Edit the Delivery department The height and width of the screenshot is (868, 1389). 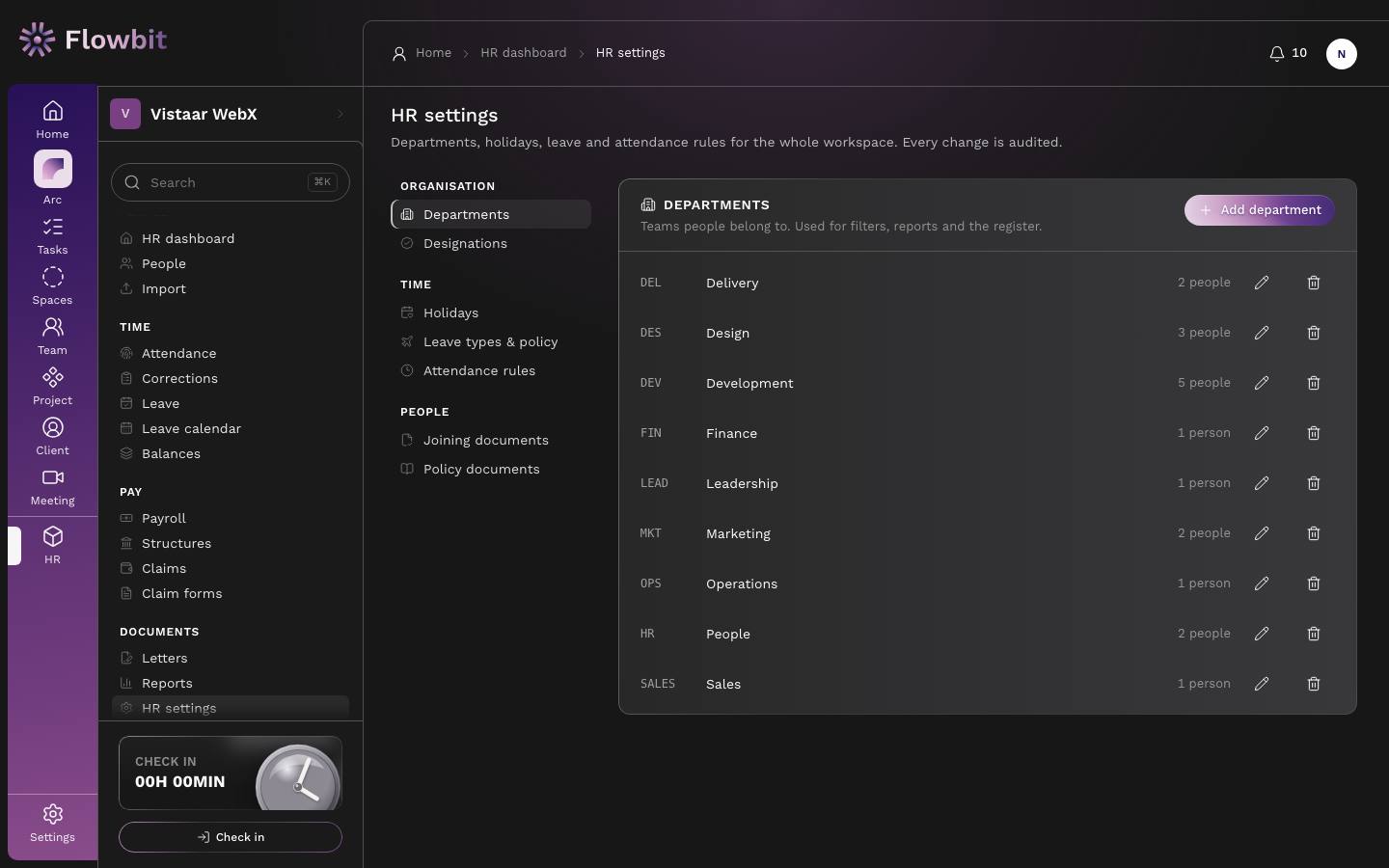(1262, 283)
